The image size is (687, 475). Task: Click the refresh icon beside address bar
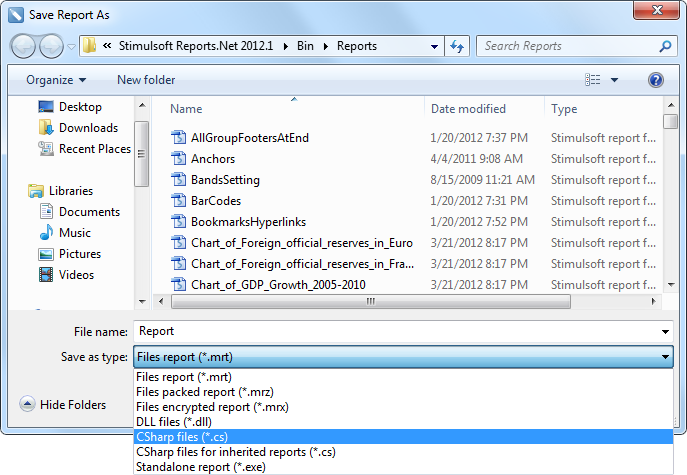[x=458, y=46]
